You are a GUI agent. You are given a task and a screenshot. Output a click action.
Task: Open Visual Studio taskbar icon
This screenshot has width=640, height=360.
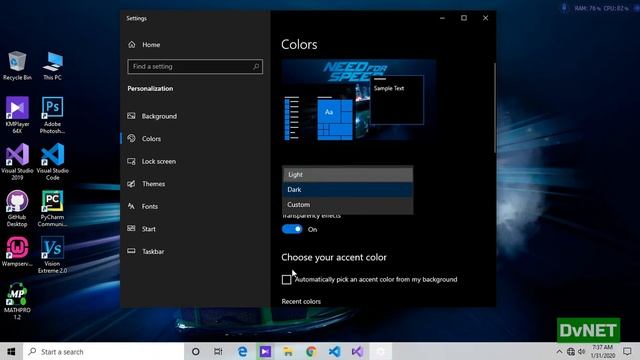(358, 351)
